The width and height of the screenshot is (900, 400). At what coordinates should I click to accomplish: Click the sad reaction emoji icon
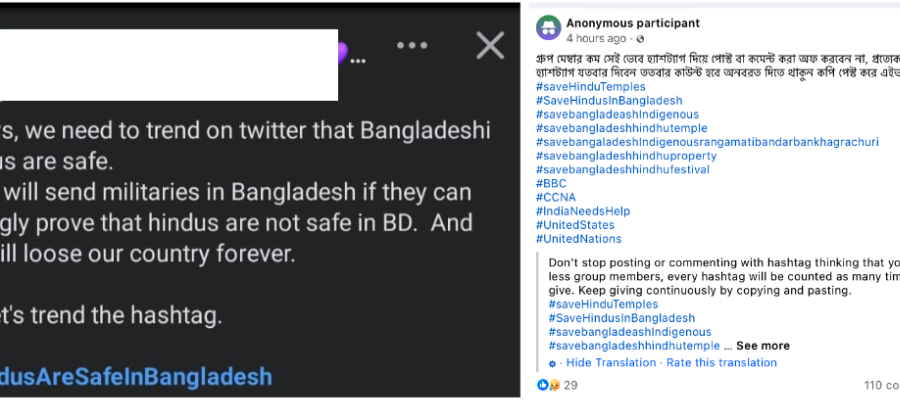[554, 385]
